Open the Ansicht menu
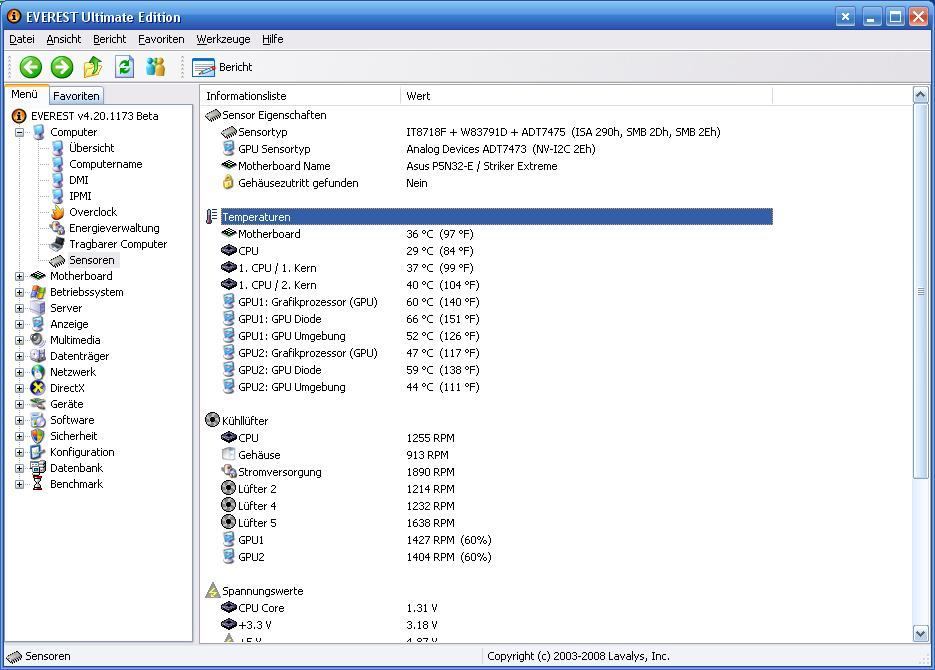The image size is (935, 670). [64, 39]
